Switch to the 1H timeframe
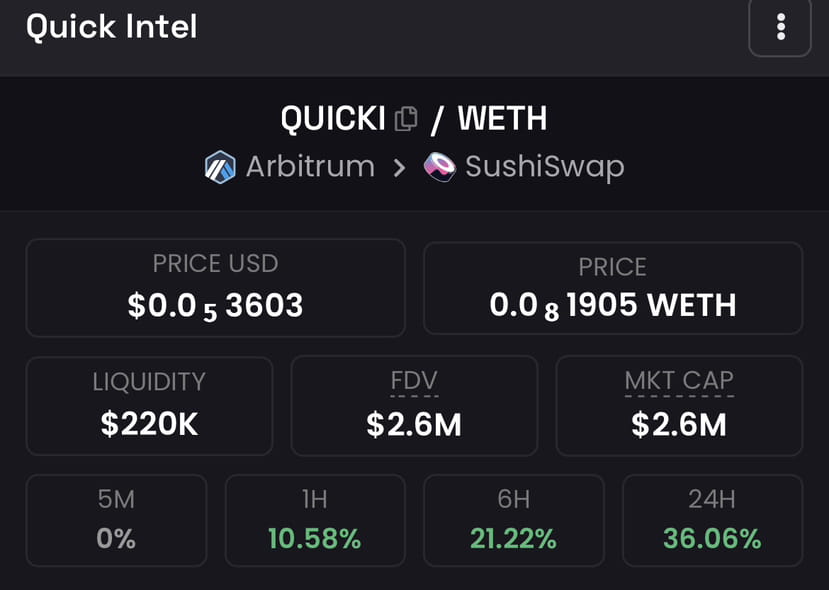 [x=315, y=520]
